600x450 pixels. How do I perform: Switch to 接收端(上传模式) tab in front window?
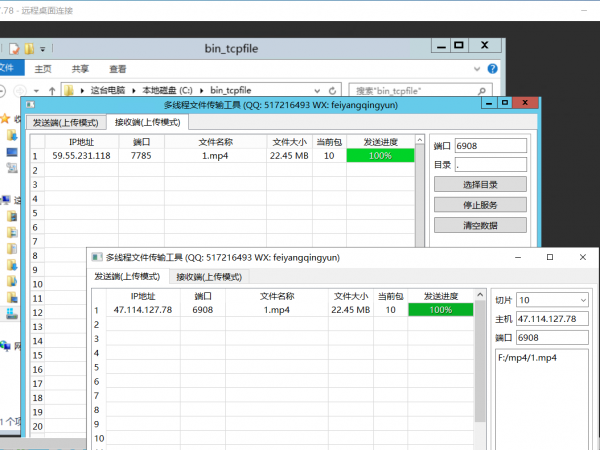coord(209,276)
